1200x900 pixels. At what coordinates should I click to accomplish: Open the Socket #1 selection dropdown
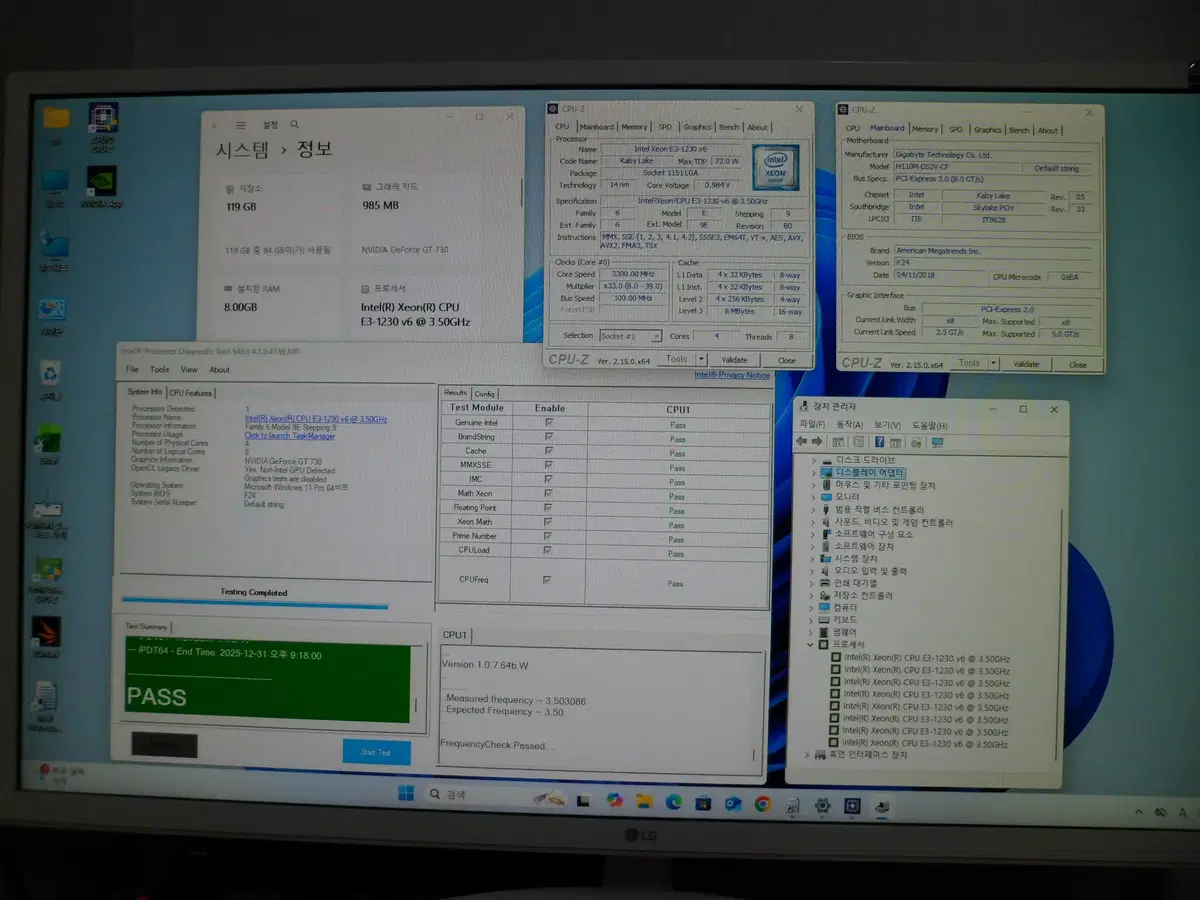pos(630,336)
